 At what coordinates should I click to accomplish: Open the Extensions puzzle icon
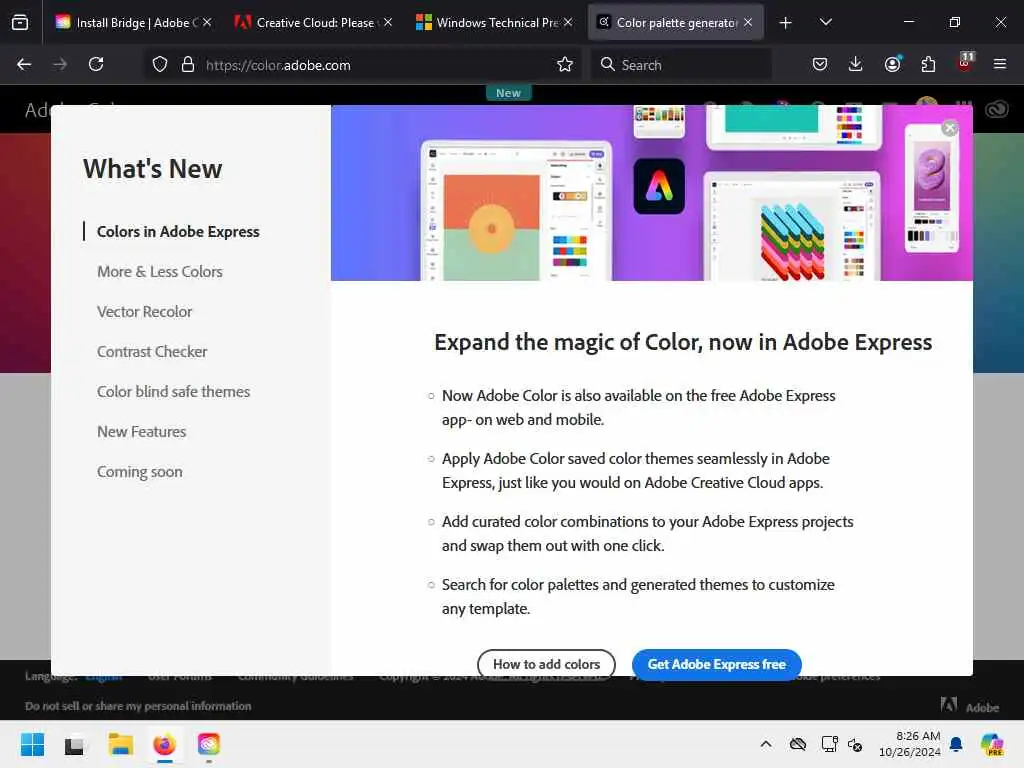pyautogui.click(x=928, y=64)
